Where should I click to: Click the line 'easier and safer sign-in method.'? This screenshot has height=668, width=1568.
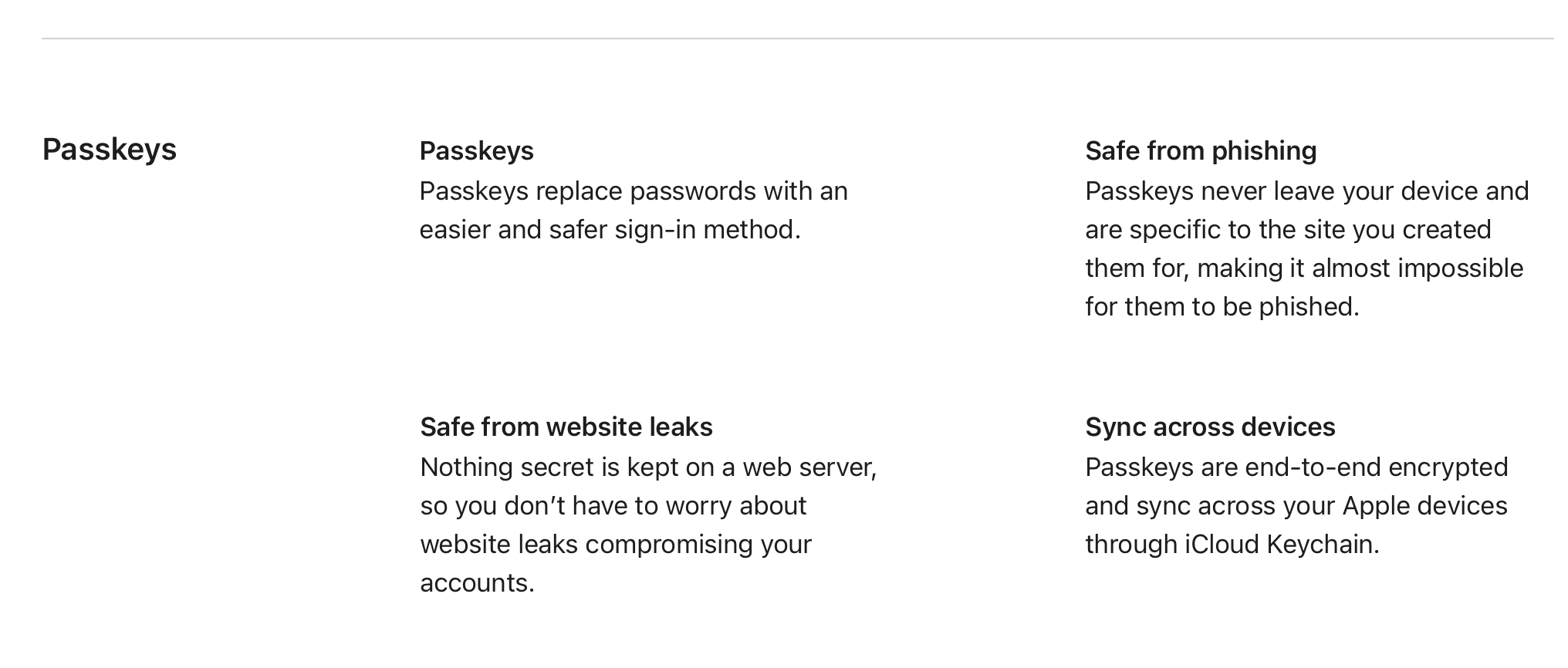610,230
